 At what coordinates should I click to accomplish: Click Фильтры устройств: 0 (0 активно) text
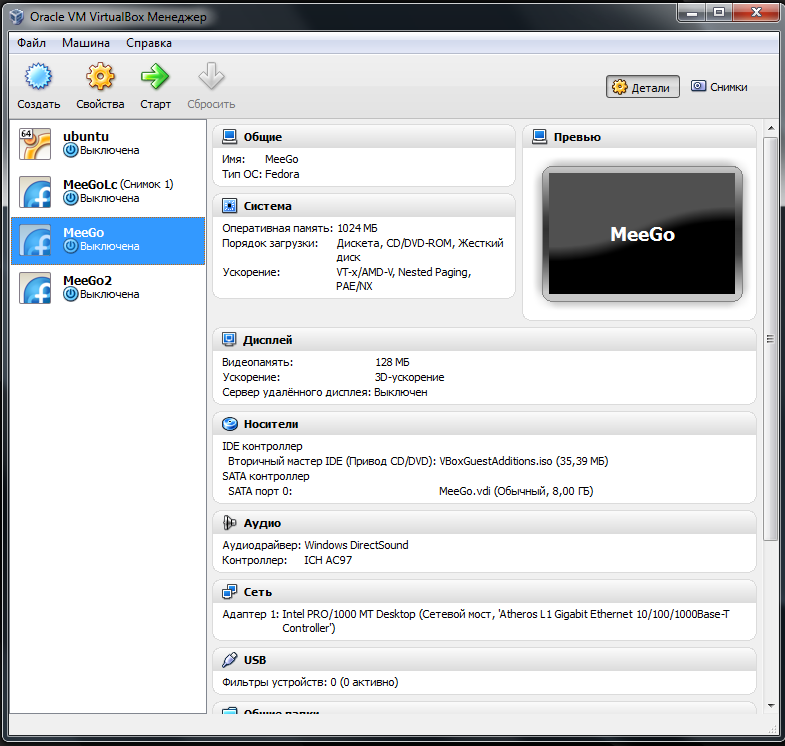tap(310, 682)
